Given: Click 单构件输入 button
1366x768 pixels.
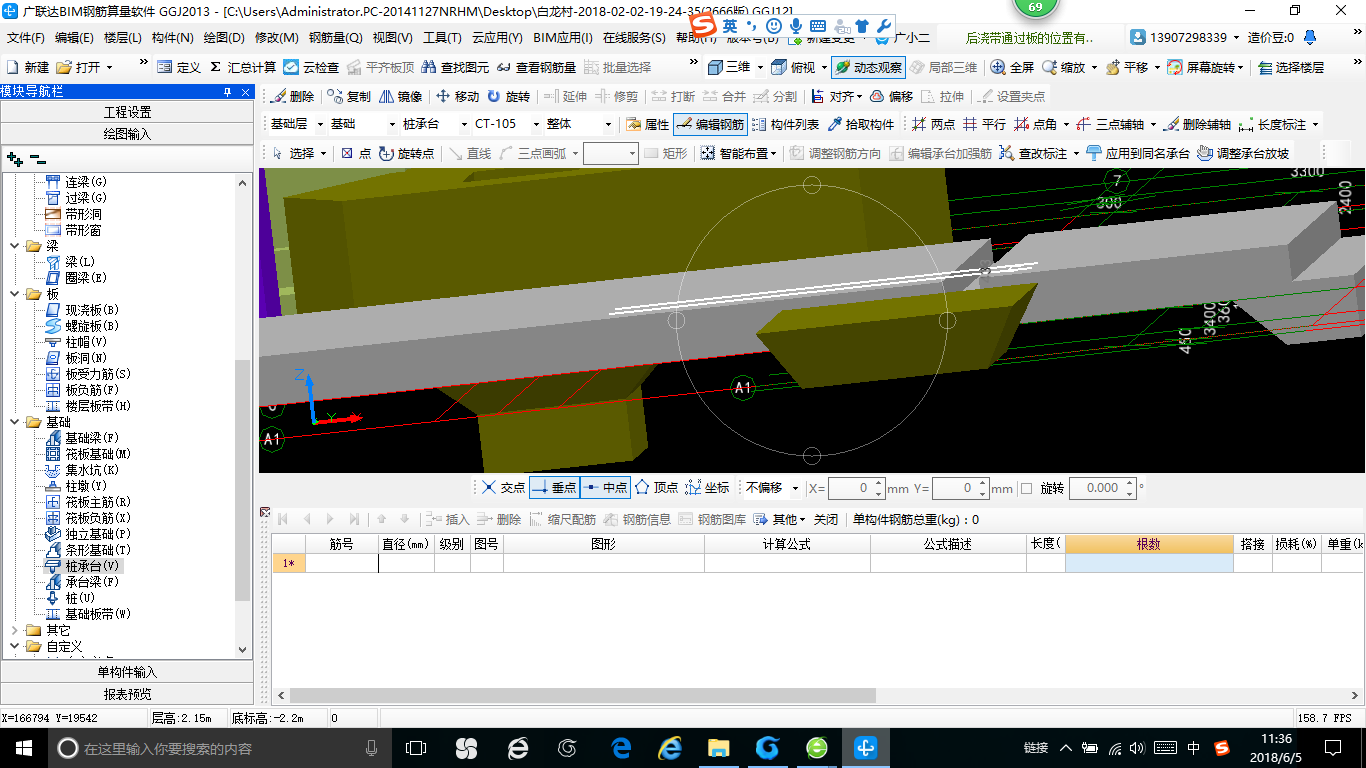Looking at the screenshot, I should [x=127, y=672].
